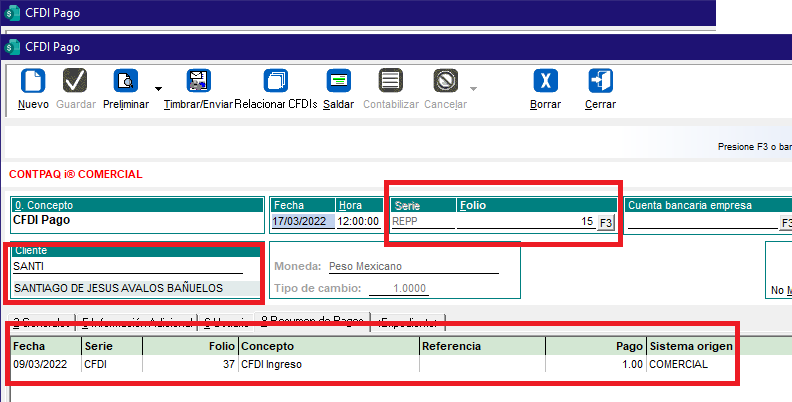This screenshot has height=402, width=792.
Task: Click the Cliente code field SANTI
Action: tap(127, 266)
